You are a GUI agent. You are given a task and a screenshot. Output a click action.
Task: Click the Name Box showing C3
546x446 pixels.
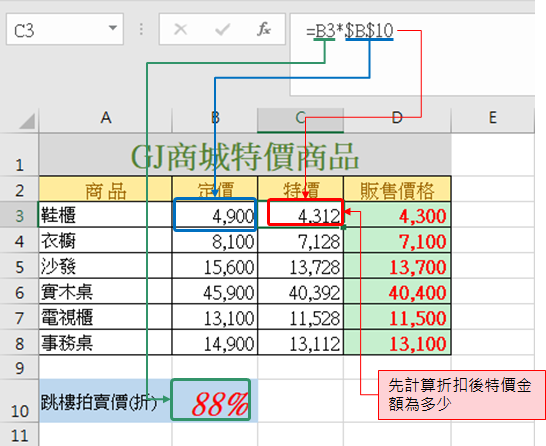pyautogui.click(x=65, y=29)
